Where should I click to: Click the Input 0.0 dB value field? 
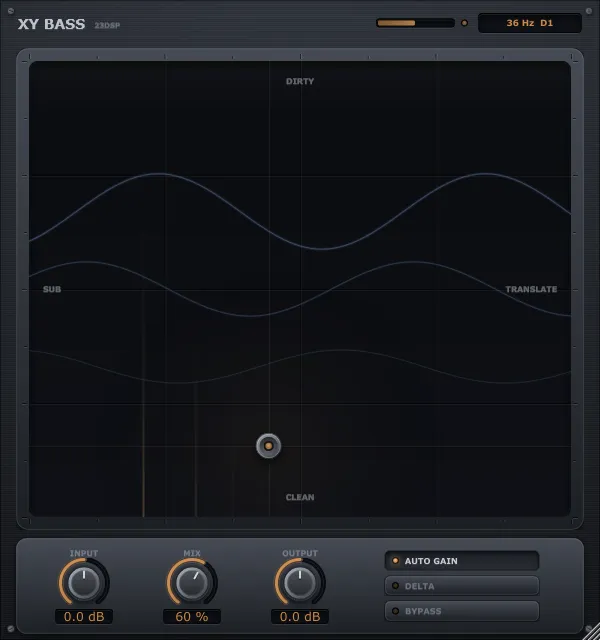84,616
